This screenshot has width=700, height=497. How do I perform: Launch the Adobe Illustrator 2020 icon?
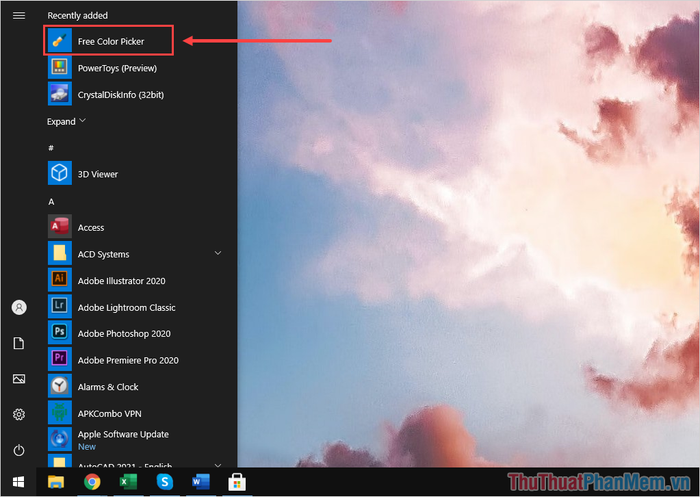[60, 280]
